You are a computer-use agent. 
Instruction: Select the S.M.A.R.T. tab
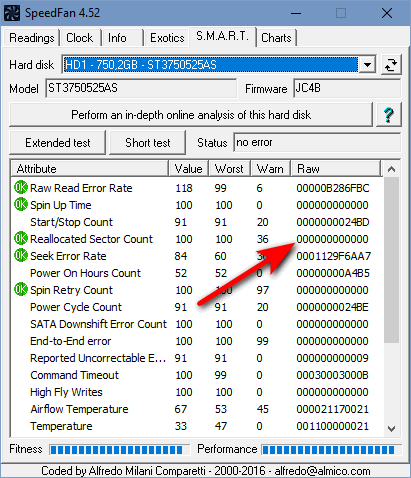point(223,36)
